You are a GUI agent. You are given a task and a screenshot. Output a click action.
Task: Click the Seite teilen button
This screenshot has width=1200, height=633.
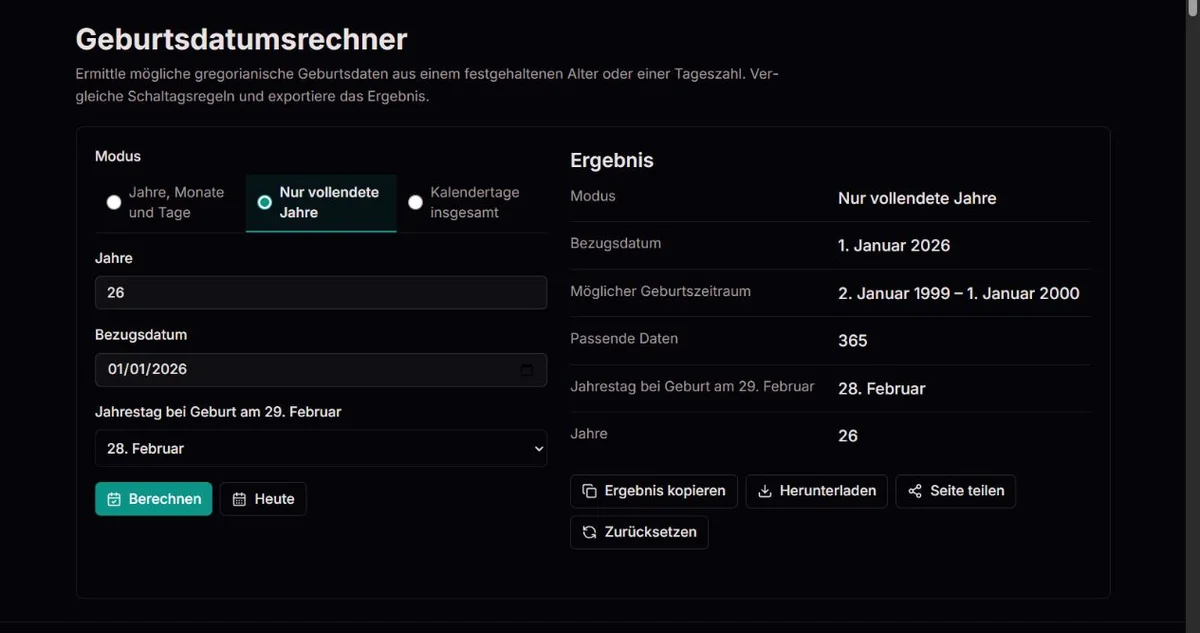[955, 491]
